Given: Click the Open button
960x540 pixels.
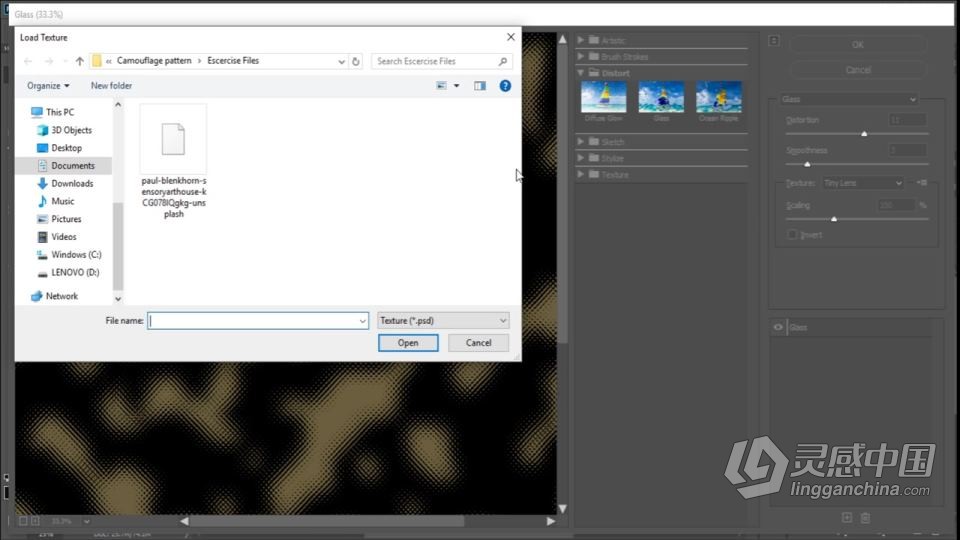Looking at the screenshot, I should (x=408, y=343).
